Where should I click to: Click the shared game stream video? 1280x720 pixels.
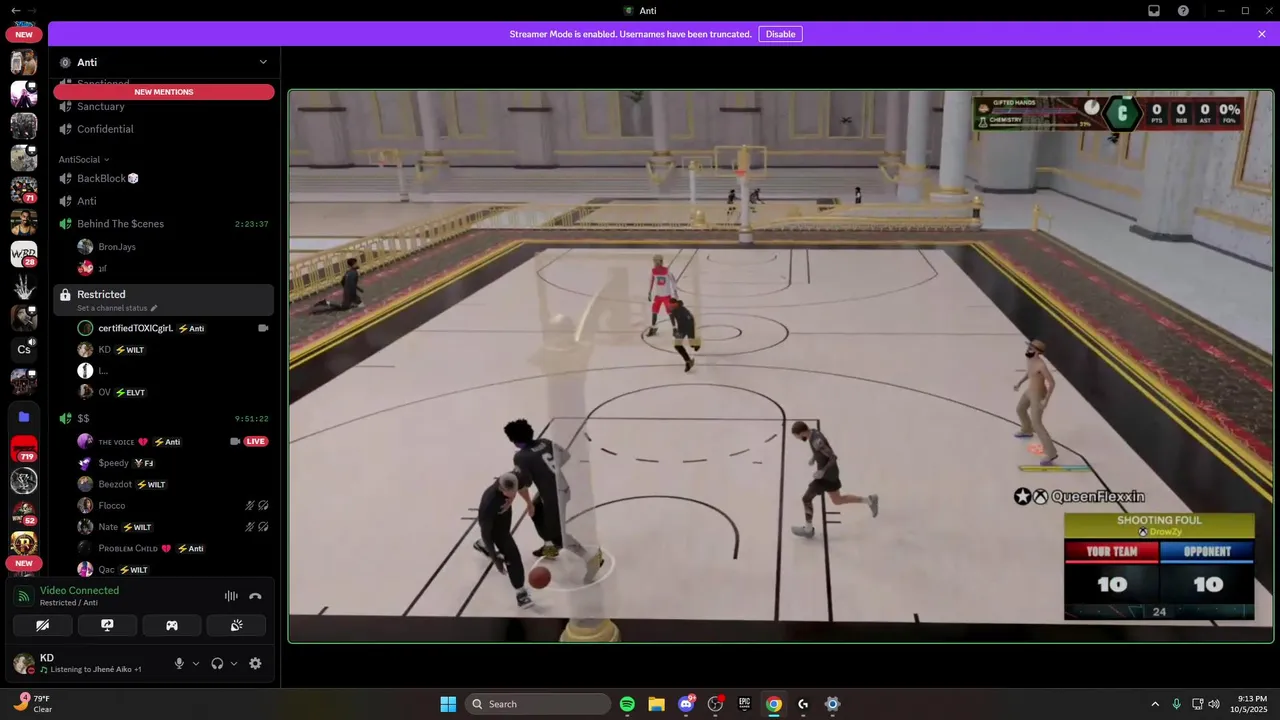pyautogui.click(x=781, y=366)
